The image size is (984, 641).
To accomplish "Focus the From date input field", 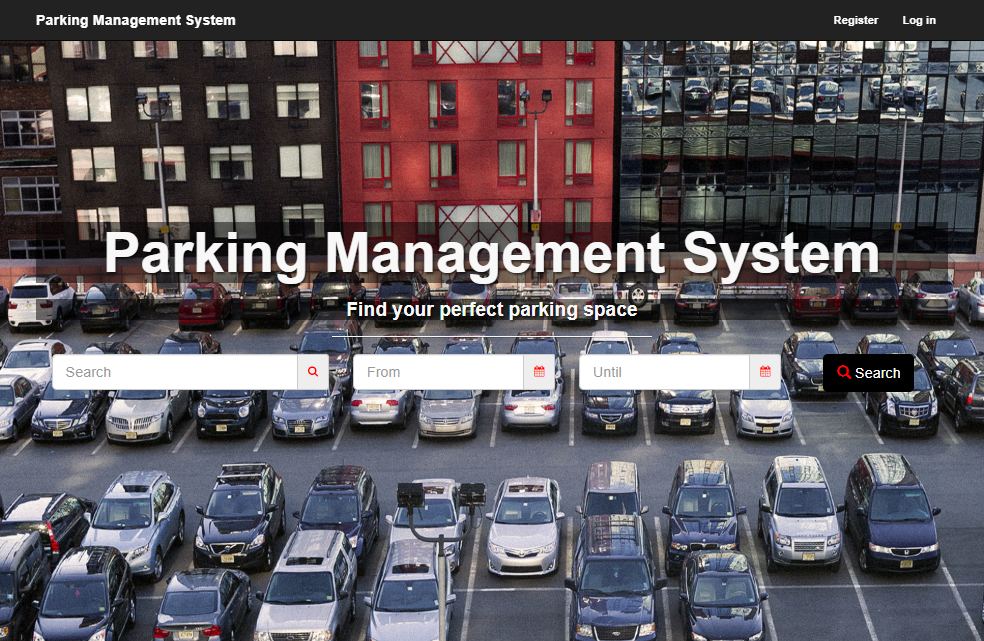I will point(438,372).
